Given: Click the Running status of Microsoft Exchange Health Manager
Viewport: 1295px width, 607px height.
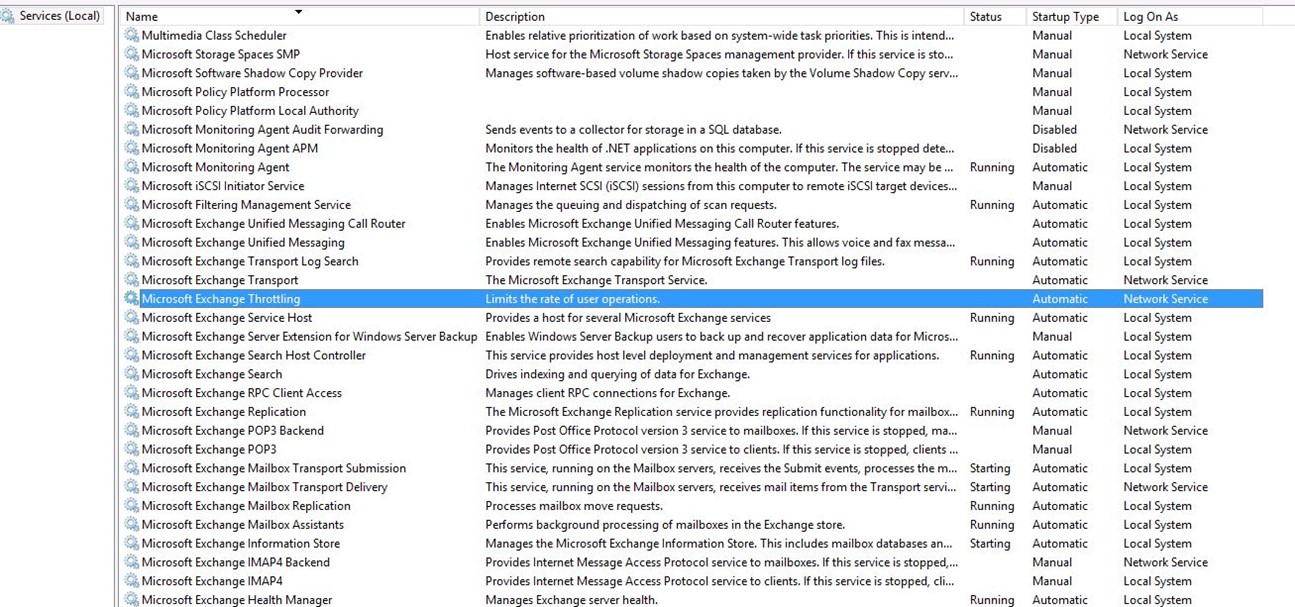Looking at the screenshot, I should coord(992,600).
